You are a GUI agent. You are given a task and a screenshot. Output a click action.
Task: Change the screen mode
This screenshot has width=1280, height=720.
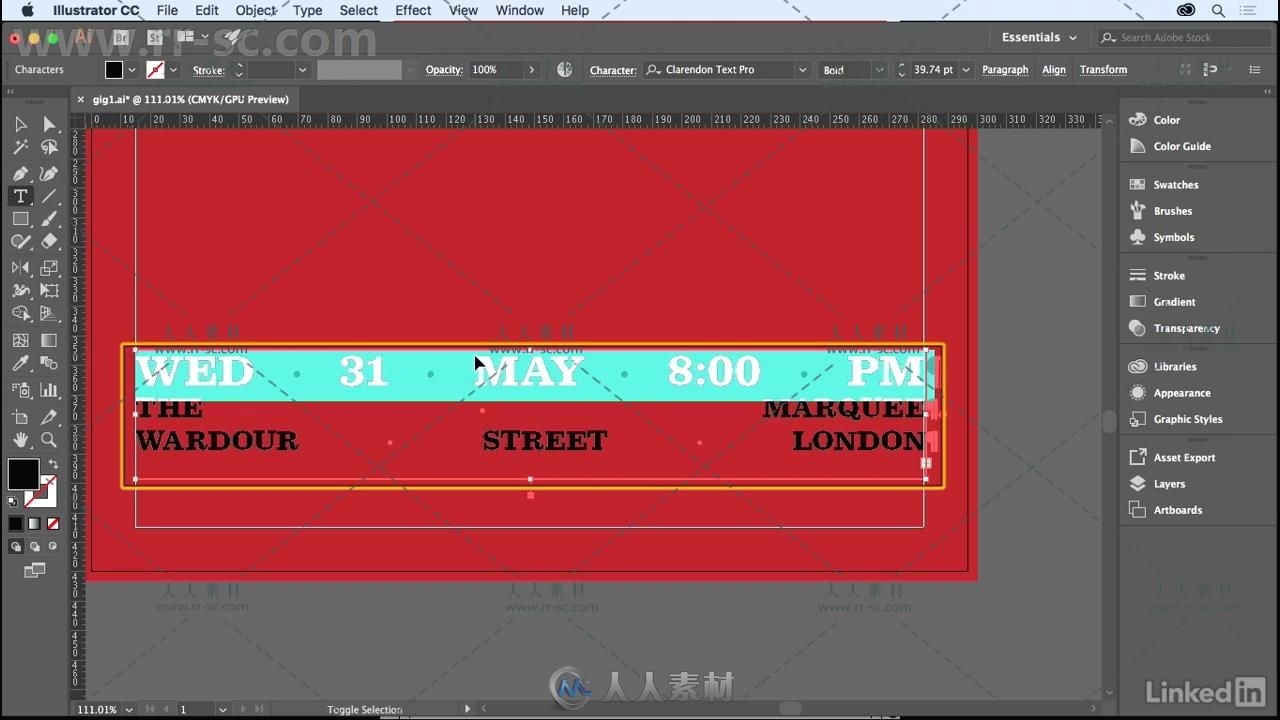point(34,570)
